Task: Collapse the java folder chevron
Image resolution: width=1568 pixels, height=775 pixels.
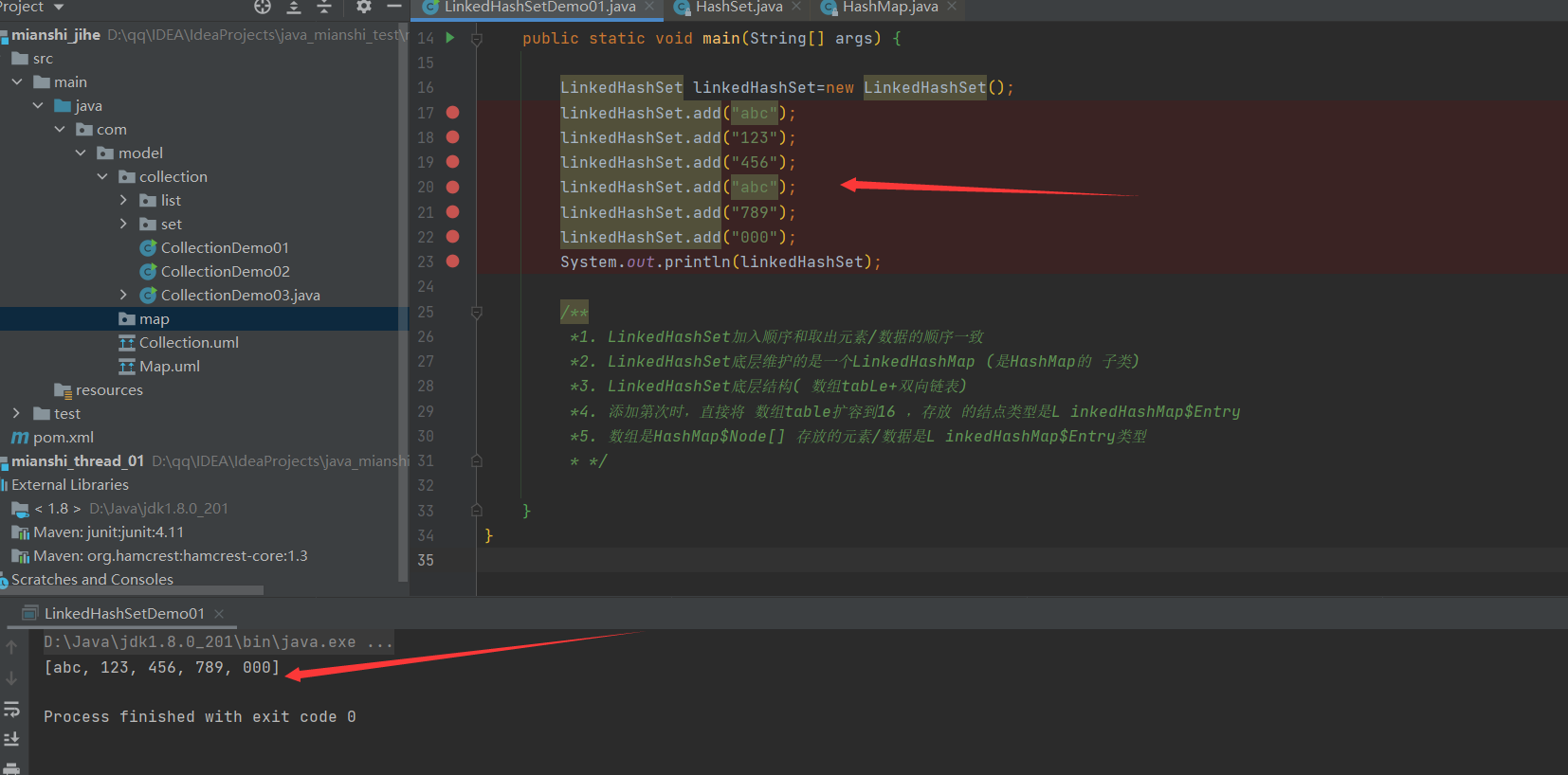Action: coord(38,106)
